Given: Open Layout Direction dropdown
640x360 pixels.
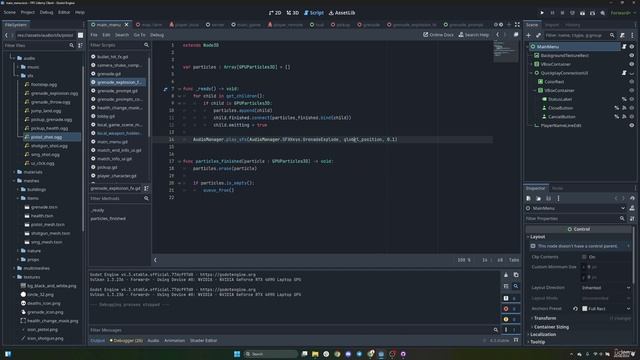Looking at the screenshot, I should (x=606, y=288).
